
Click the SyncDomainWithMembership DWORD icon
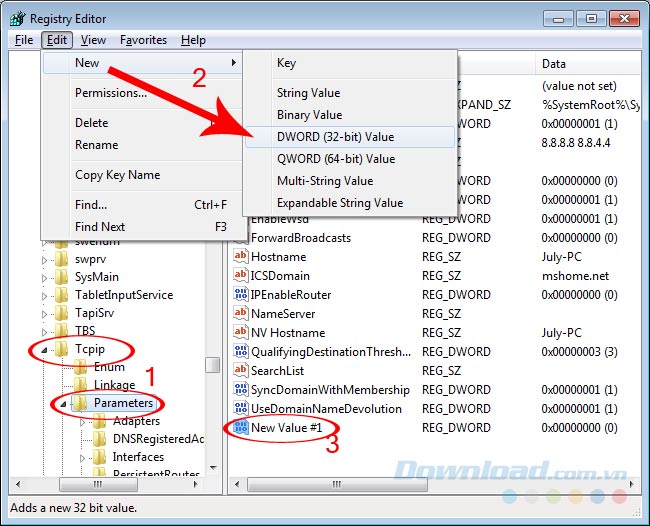click(x=240, y=389)
